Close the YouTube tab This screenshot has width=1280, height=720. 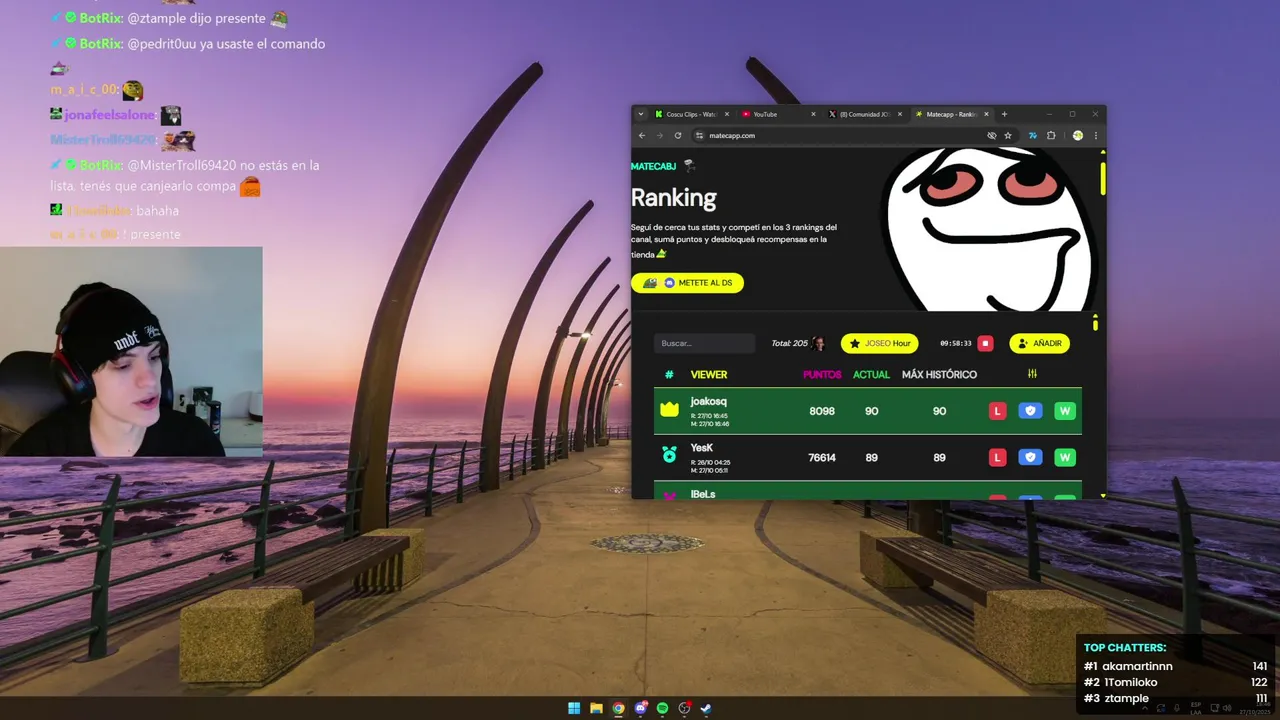[x=813, y=114]
